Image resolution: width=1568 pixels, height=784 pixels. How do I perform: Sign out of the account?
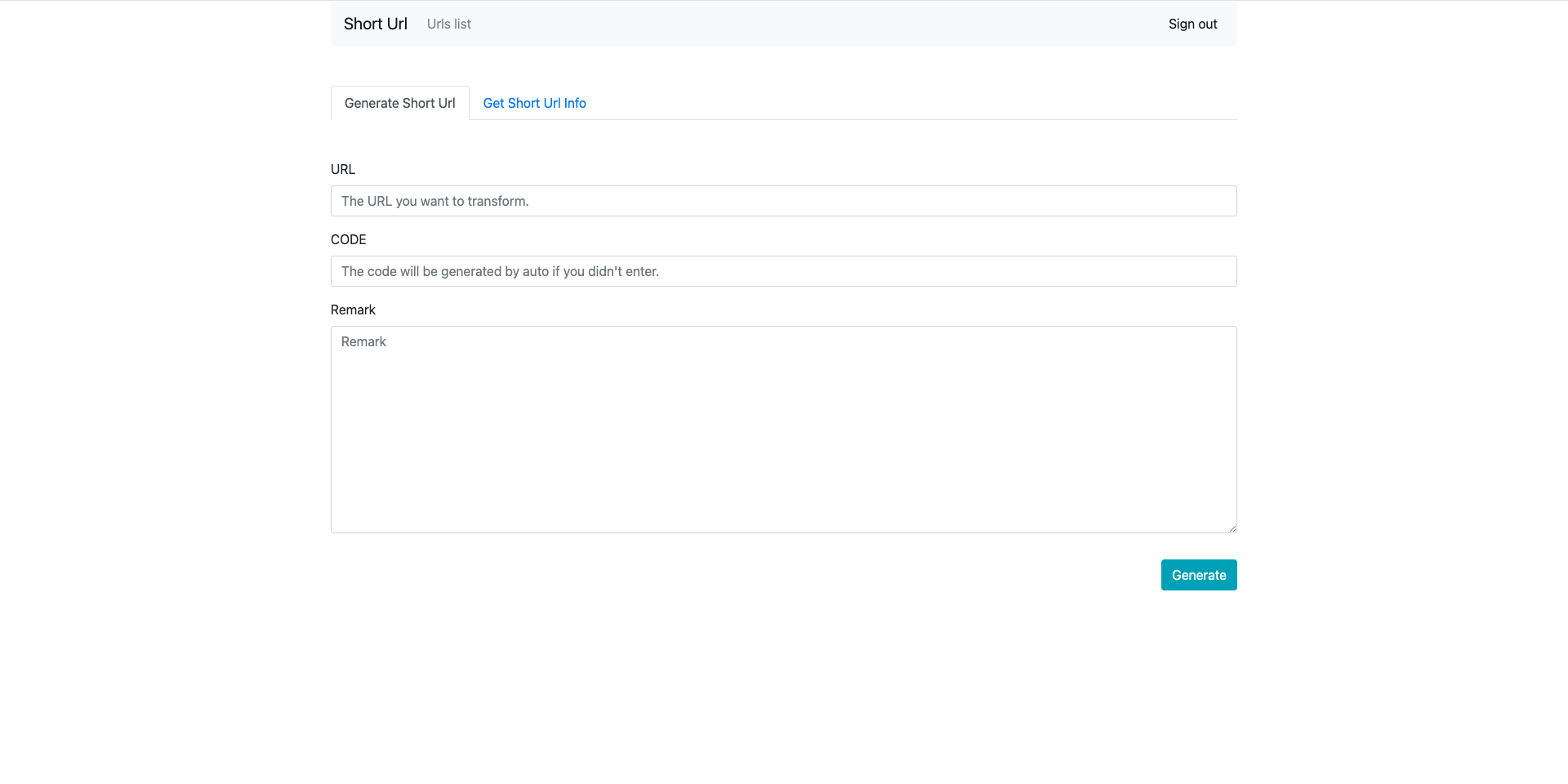(x=1192, y=24)
